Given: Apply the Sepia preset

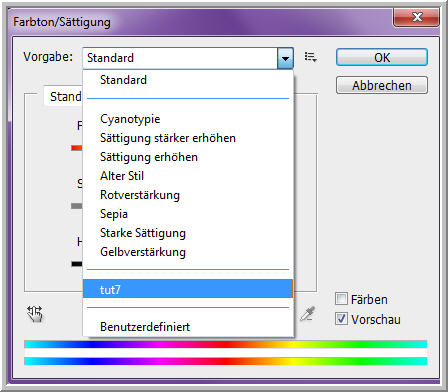Looking at the screenshot, I should tap(188, 214).
